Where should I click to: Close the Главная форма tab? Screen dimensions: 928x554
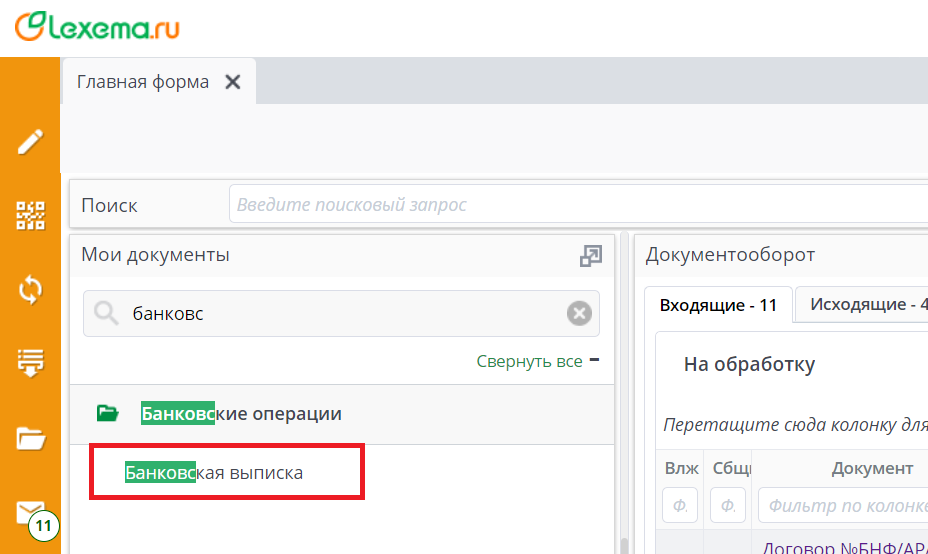coord(233,82)
